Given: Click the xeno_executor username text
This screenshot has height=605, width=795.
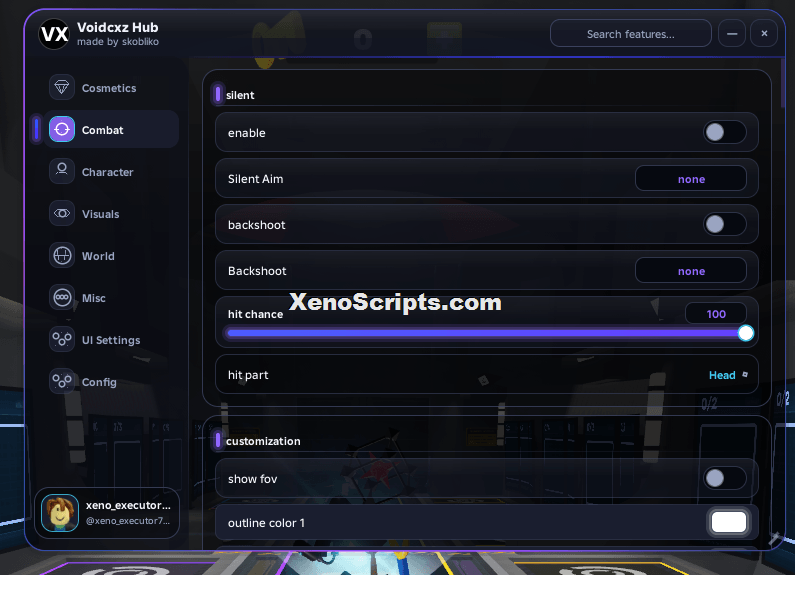Looking at the screenshot, I should coord(128,505).
